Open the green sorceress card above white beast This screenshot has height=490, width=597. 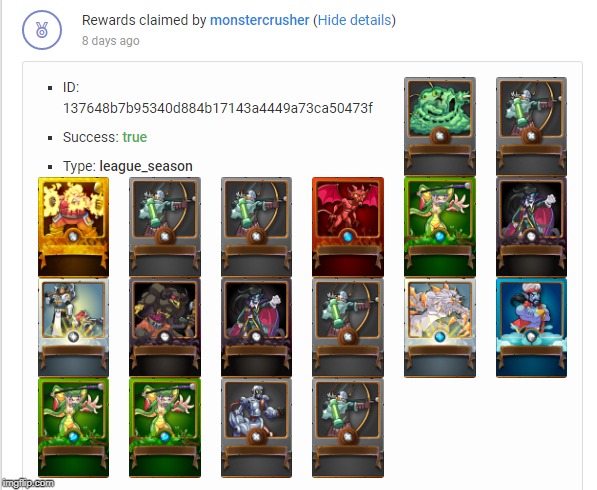pos(440,227)
